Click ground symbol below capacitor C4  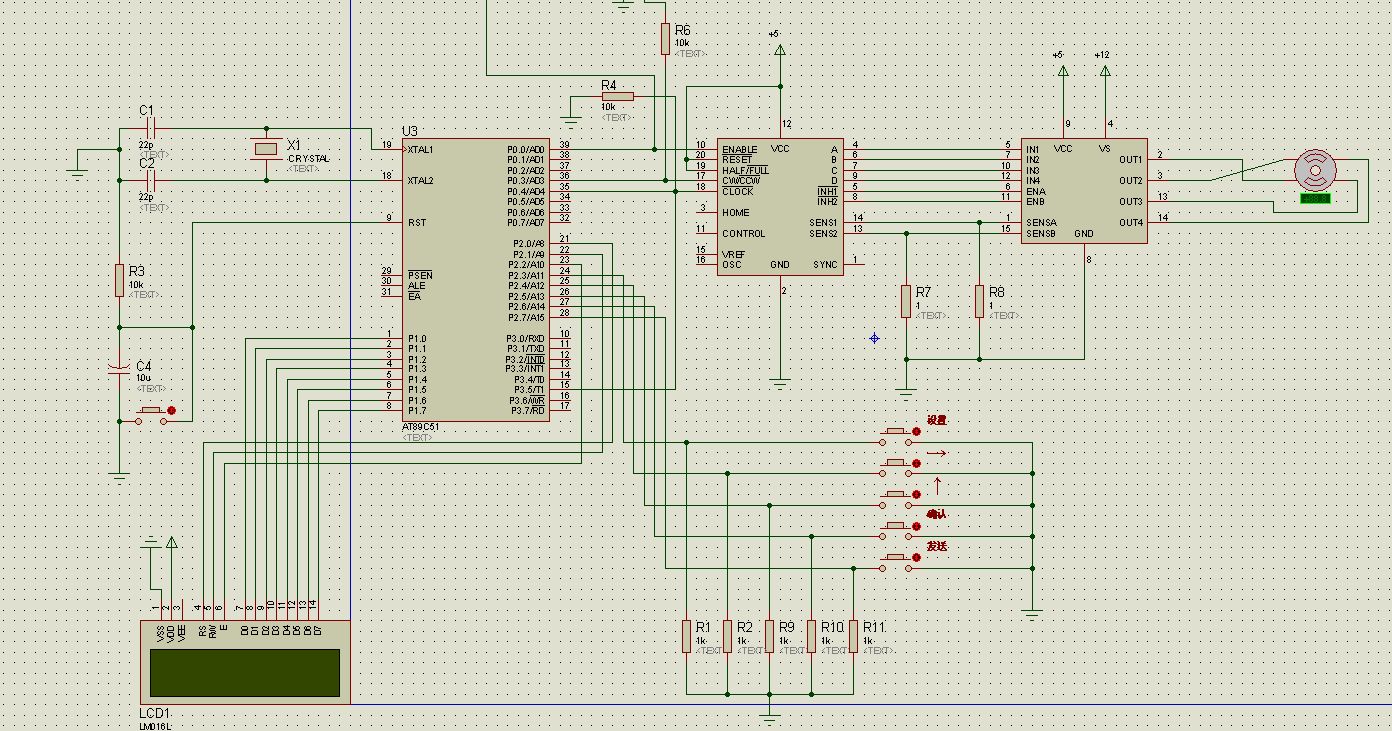tap(120, 477)
